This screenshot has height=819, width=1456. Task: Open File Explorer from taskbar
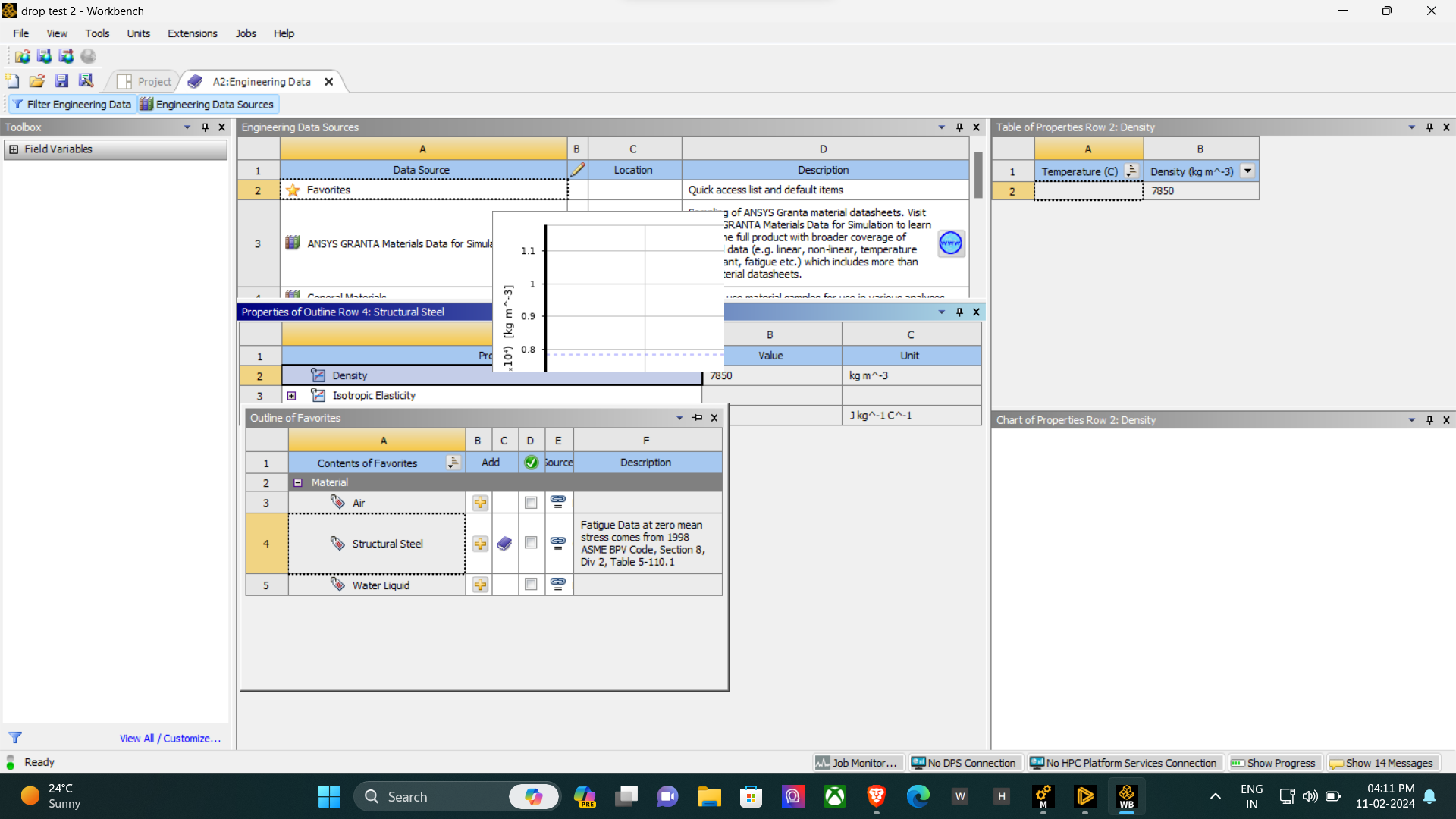tap(709, 796)
